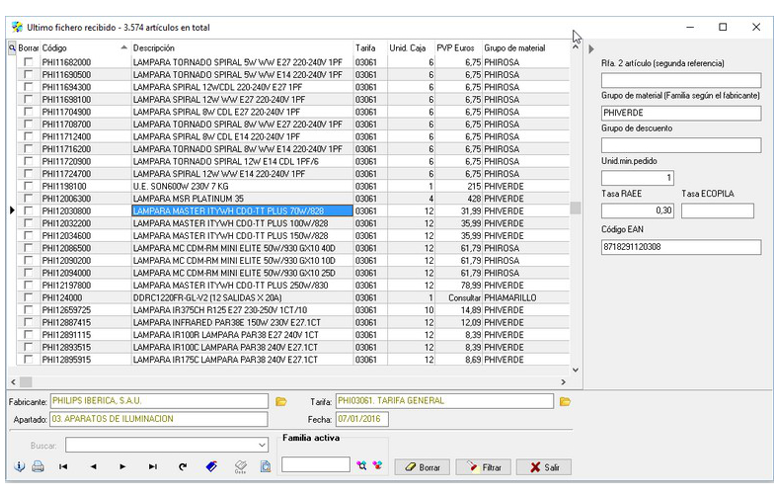Image resolution: width=780 pixels, height=500 pixels.
Task: Click the vertical scrollbar thumb
Action: pyautogui.click(x=576, y=207)
